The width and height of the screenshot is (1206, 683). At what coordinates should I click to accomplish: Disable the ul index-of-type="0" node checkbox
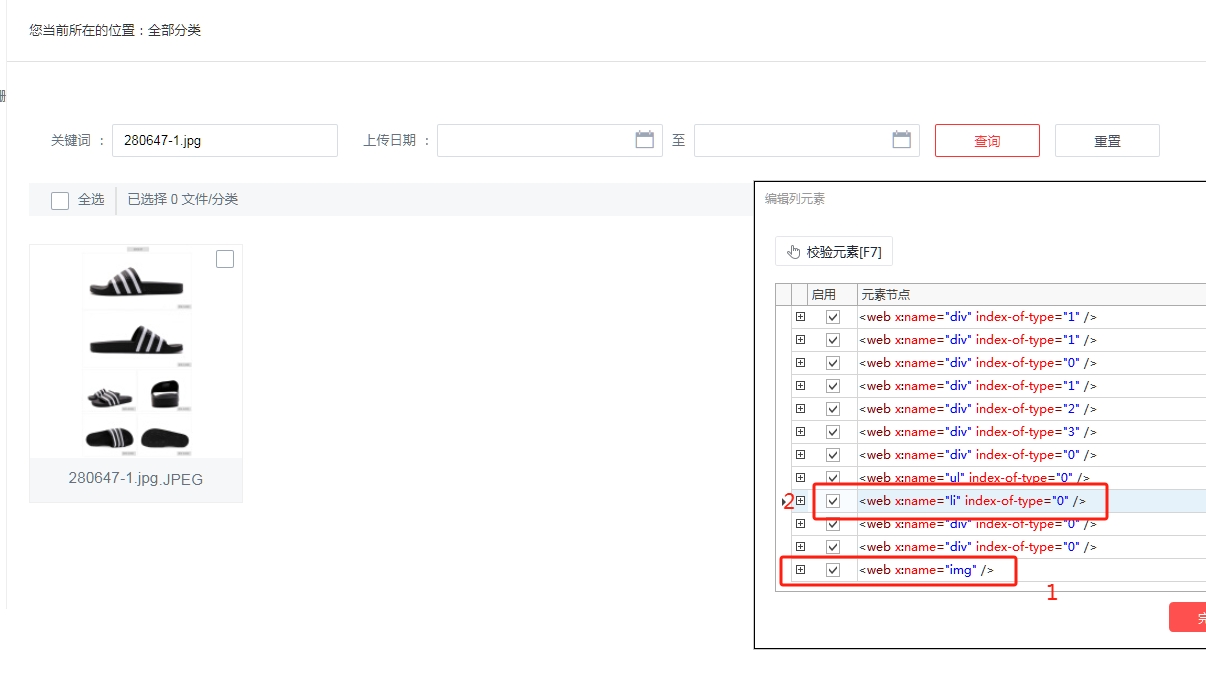(833, 478)
